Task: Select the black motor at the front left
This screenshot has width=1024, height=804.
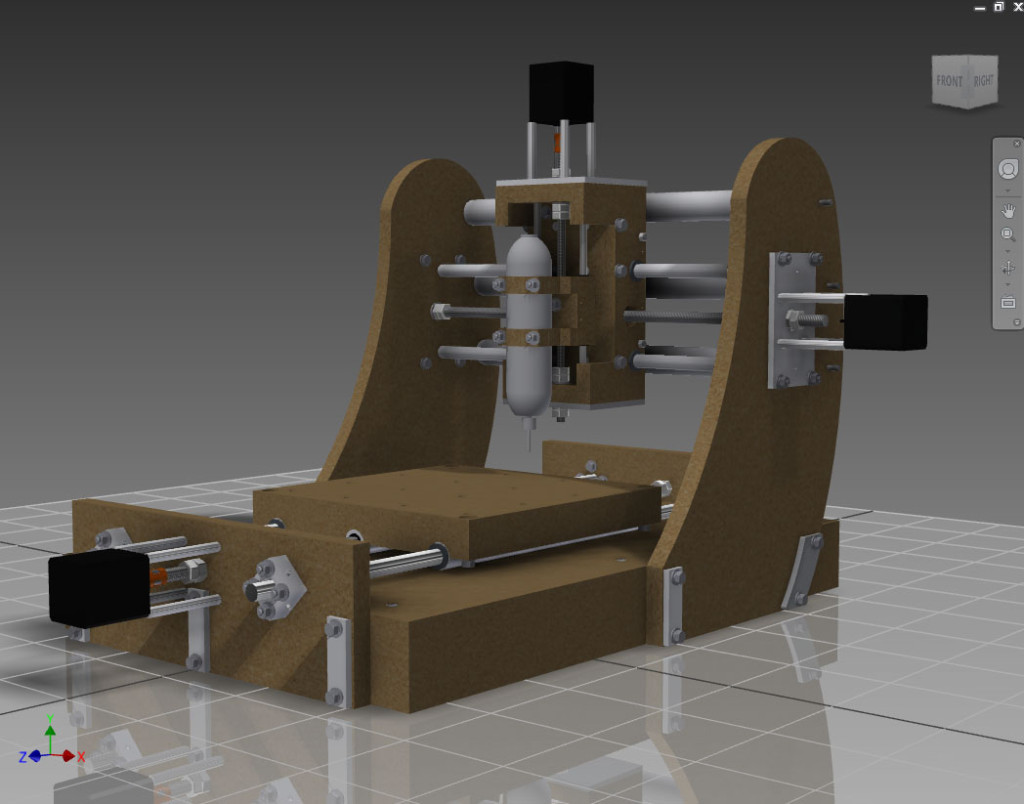Action: click(99, 587)
